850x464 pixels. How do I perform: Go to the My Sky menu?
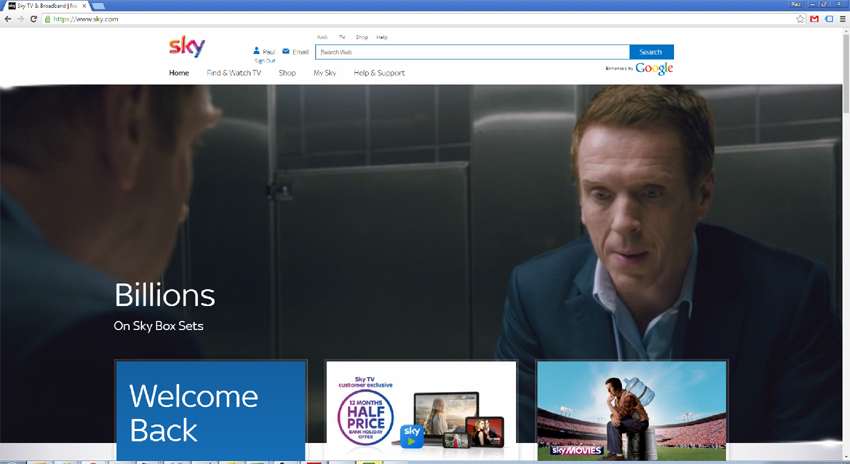(x=324, y=73)
